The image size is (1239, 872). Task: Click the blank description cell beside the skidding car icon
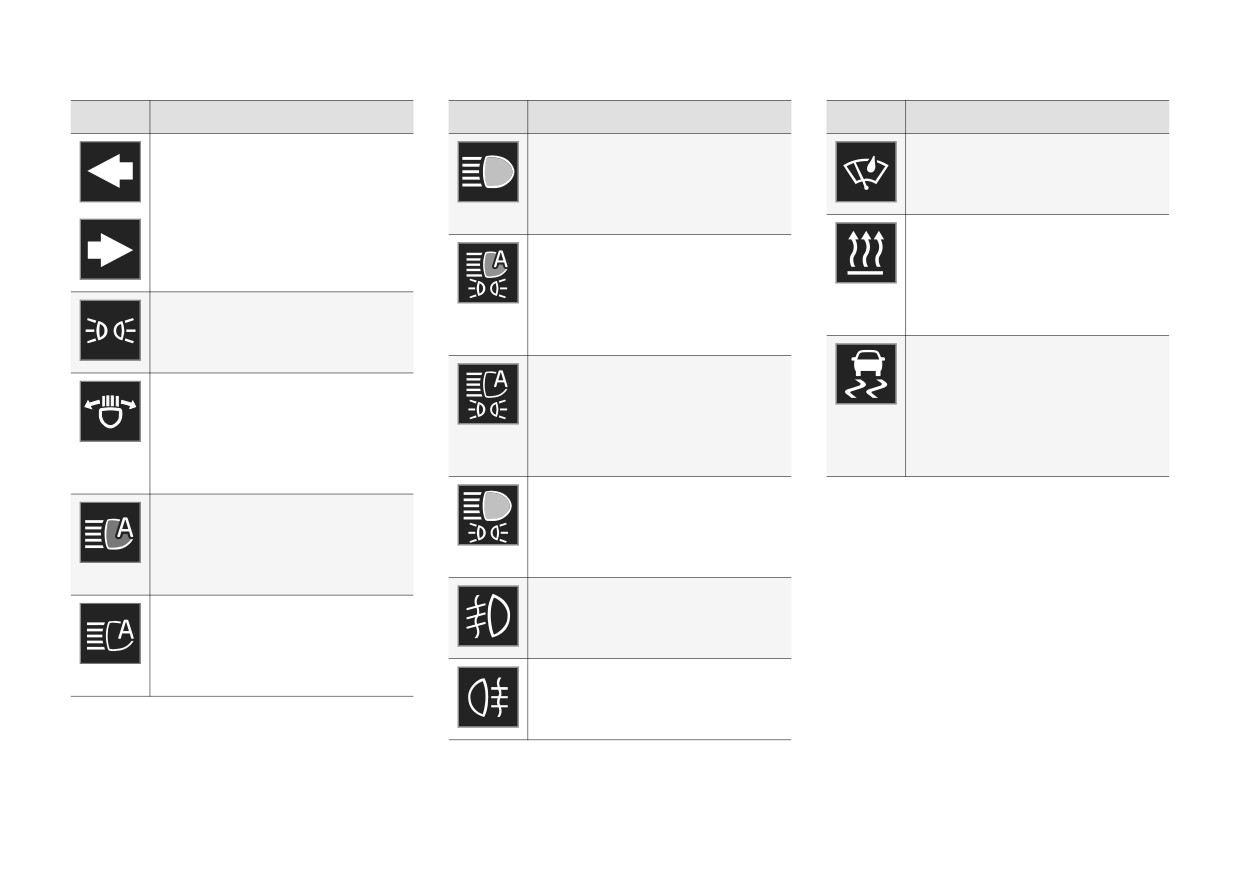tap(1037, 406)
